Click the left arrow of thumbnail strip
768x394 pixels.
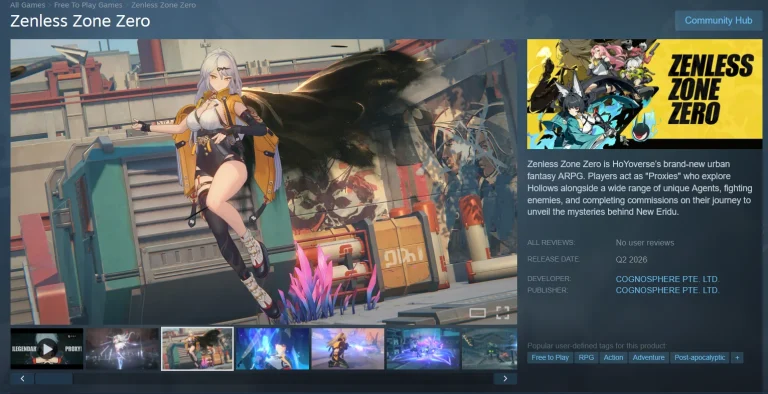pos(23,378)
